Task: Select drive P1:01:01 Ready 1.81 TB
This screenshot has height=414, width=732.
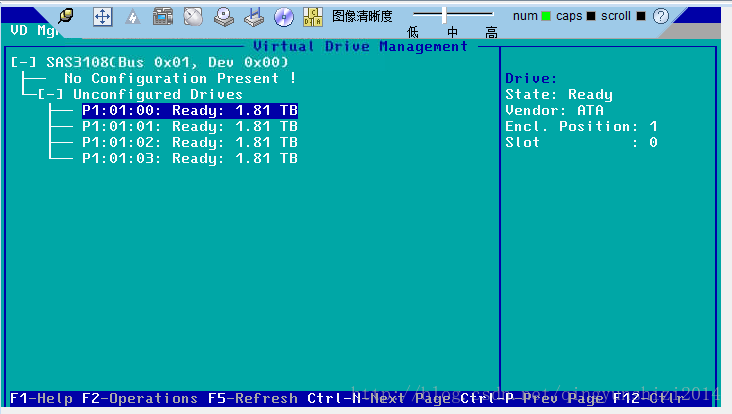Action: pos(190,126)
